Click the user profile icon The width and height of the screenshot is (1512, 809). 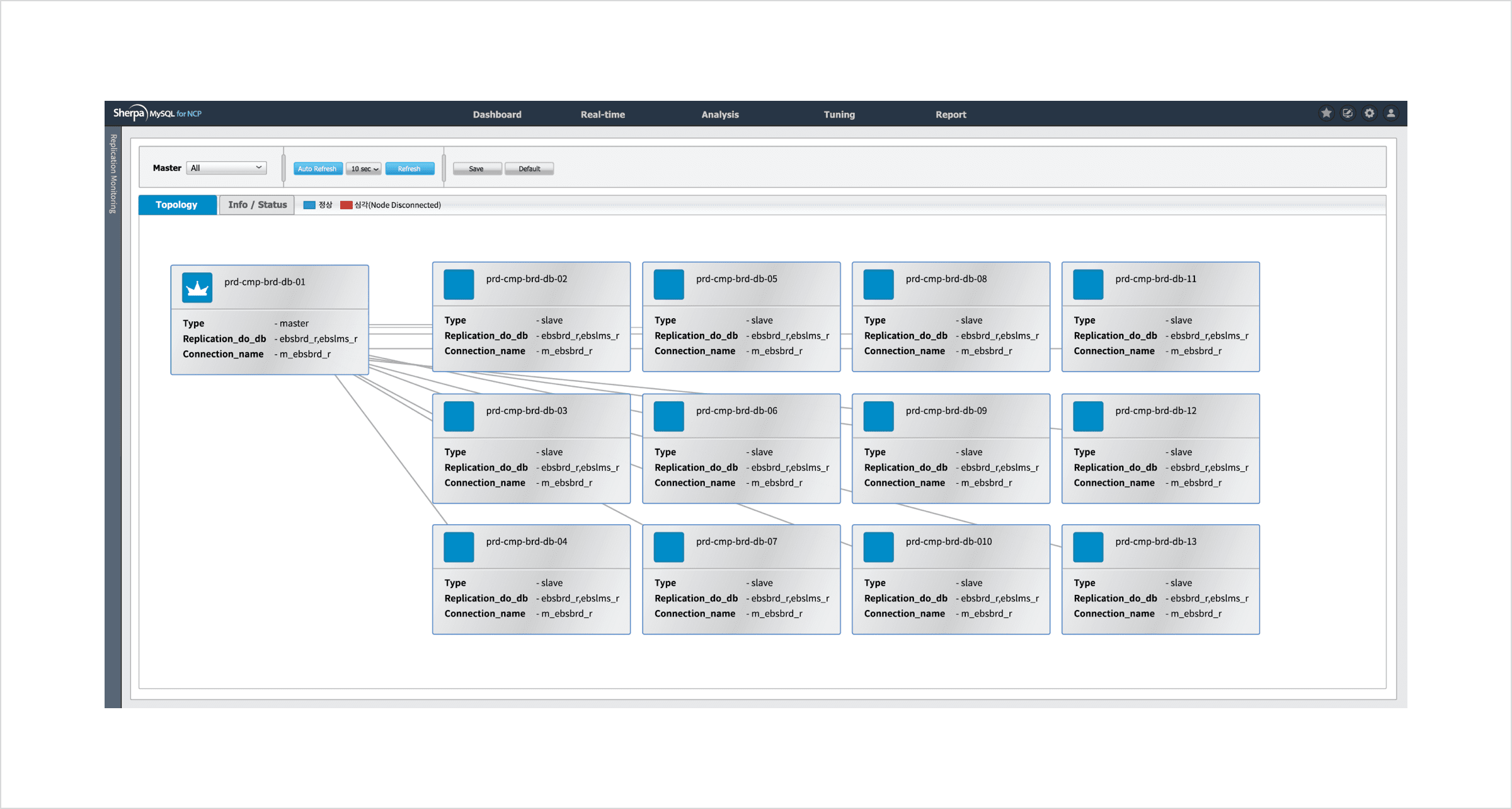click(x=1391, y=113)
